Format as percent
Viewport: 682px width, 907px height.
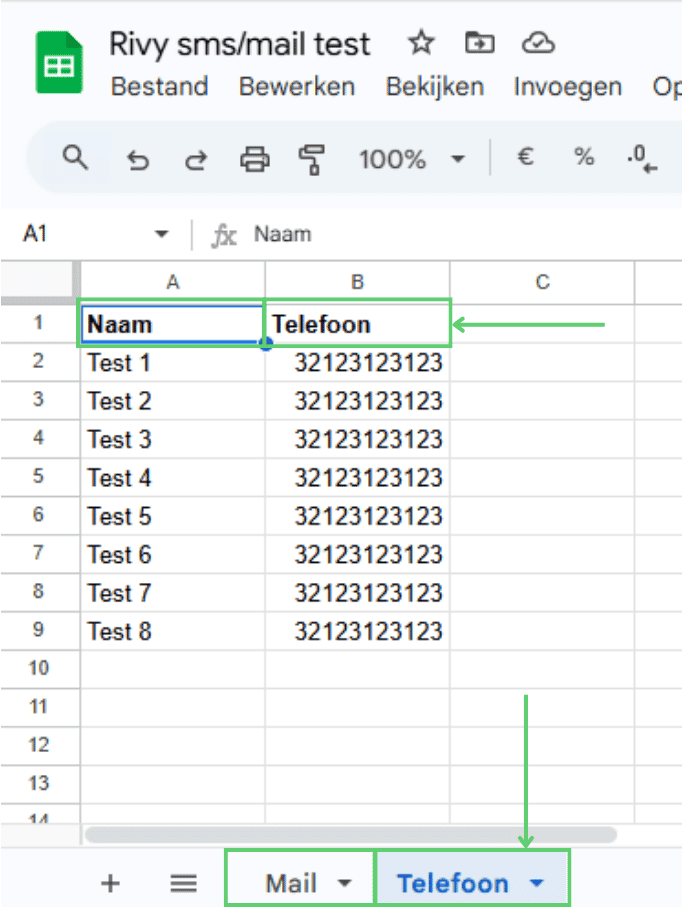(583, 157)
